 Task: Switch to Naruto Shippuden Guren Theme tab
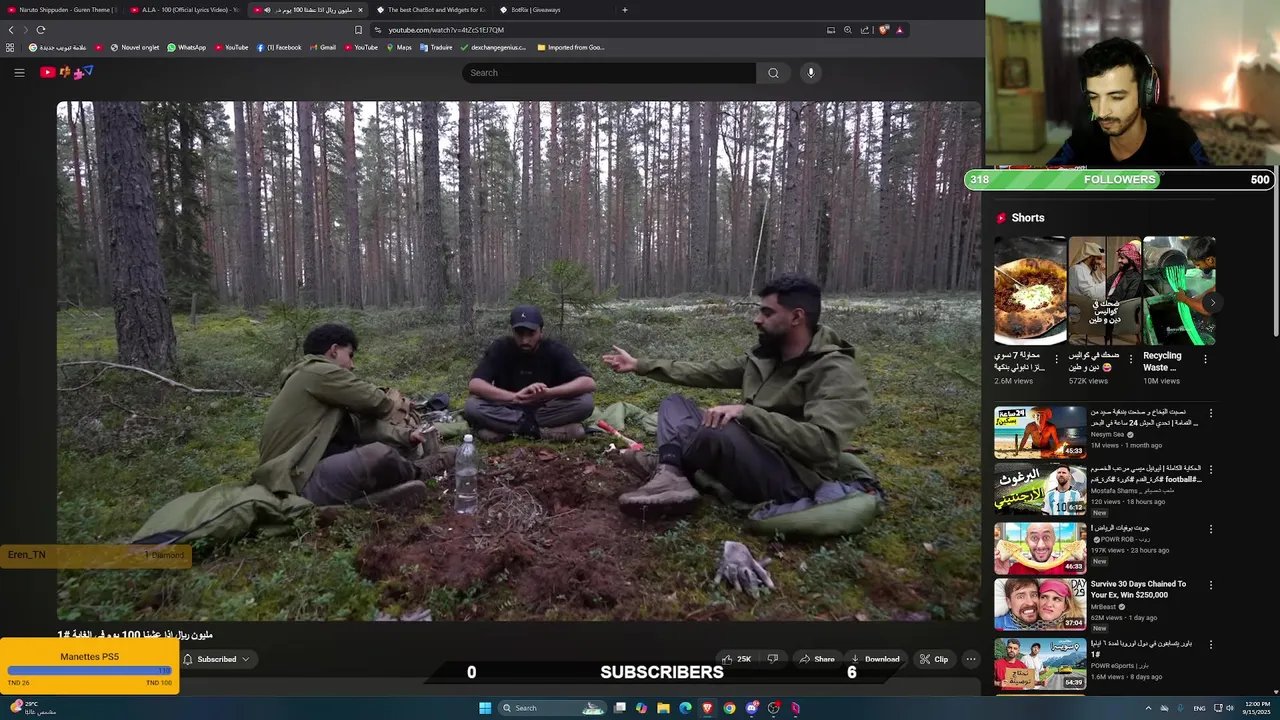pos(62,10)
